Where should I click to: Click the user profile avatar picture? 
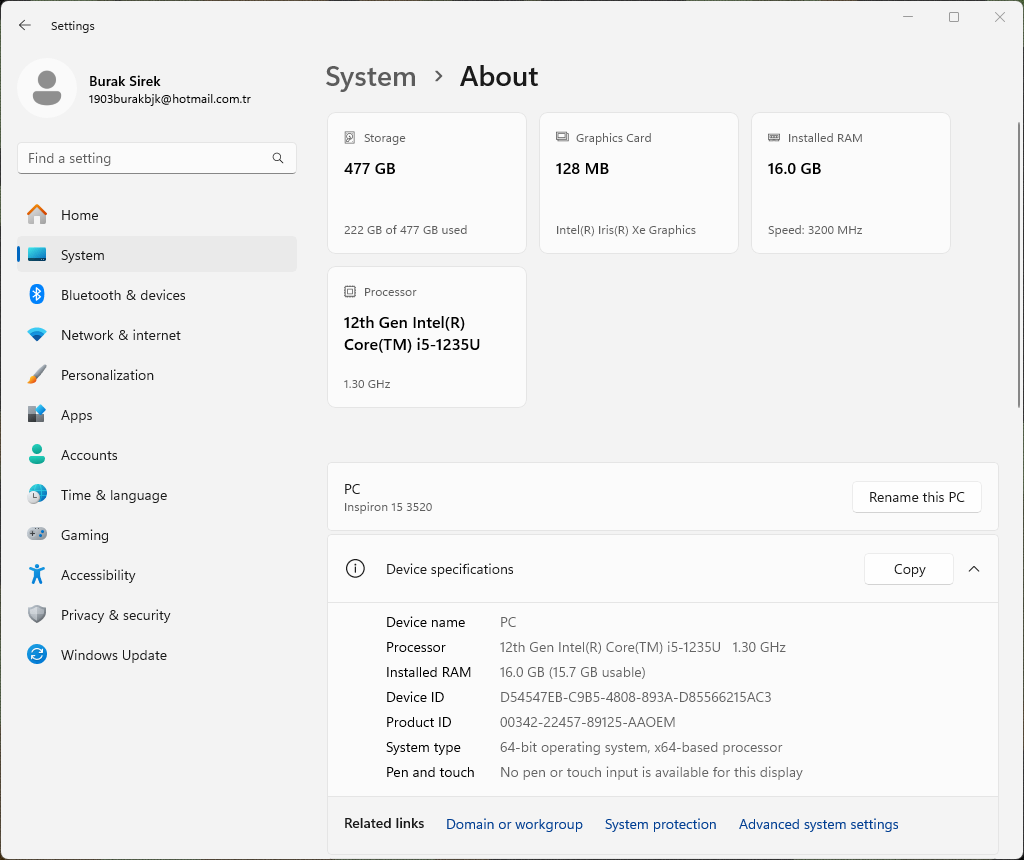coord(47,89)
